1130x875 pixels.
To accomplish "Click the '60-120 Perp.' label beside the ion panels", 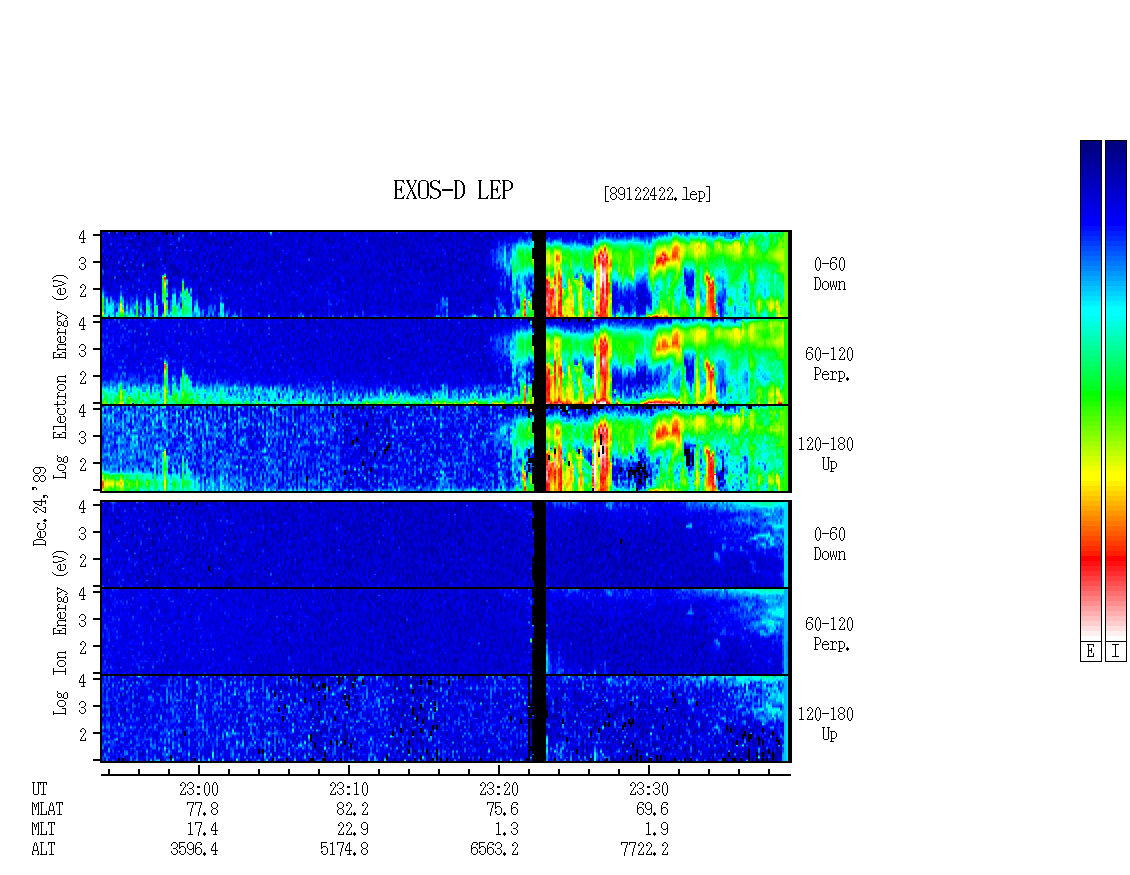I will [829, 634].
